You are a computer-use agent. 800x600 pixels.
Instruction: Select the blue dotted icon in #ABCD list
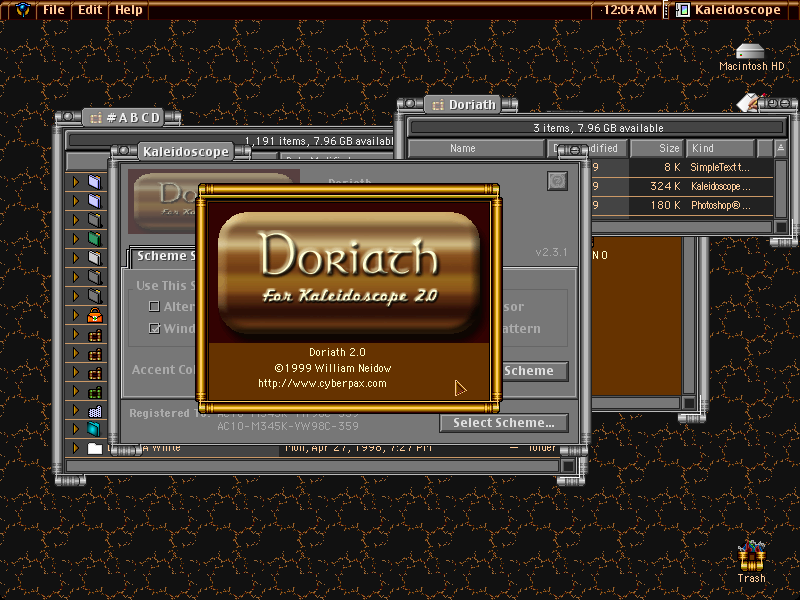pos(95,411)
